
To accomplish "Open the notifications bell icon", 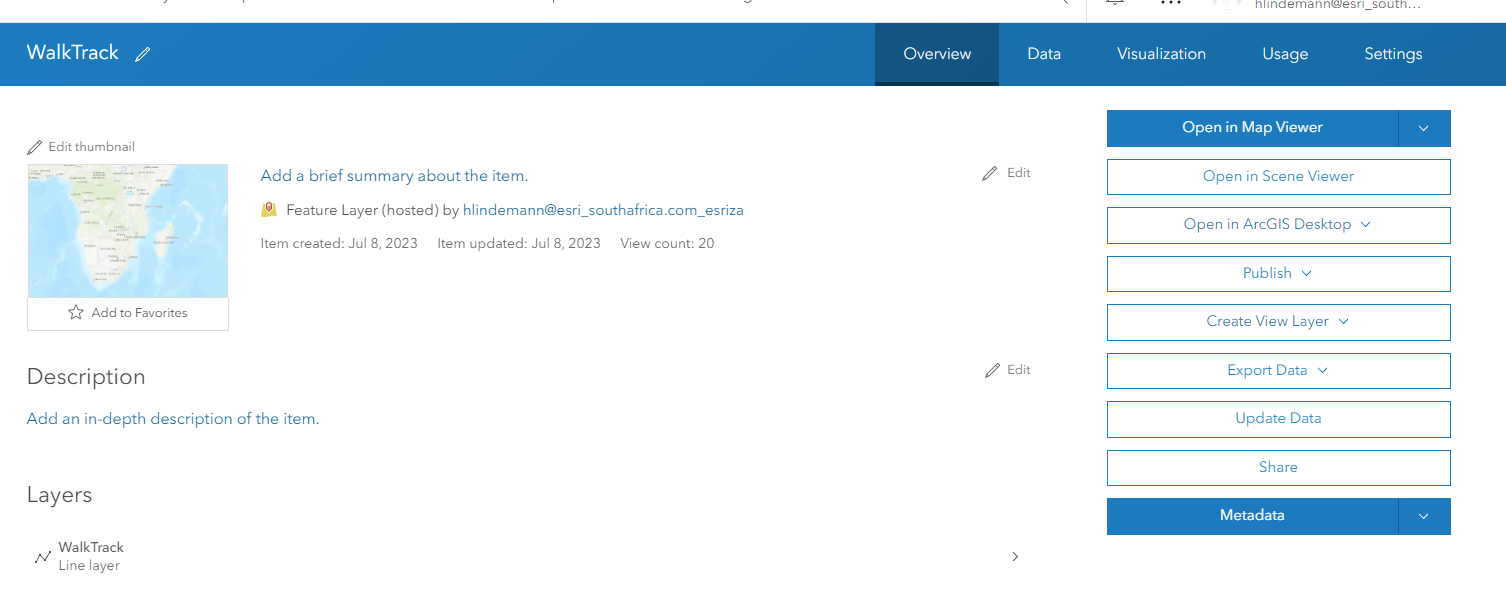I will (x=1114, y=5).
